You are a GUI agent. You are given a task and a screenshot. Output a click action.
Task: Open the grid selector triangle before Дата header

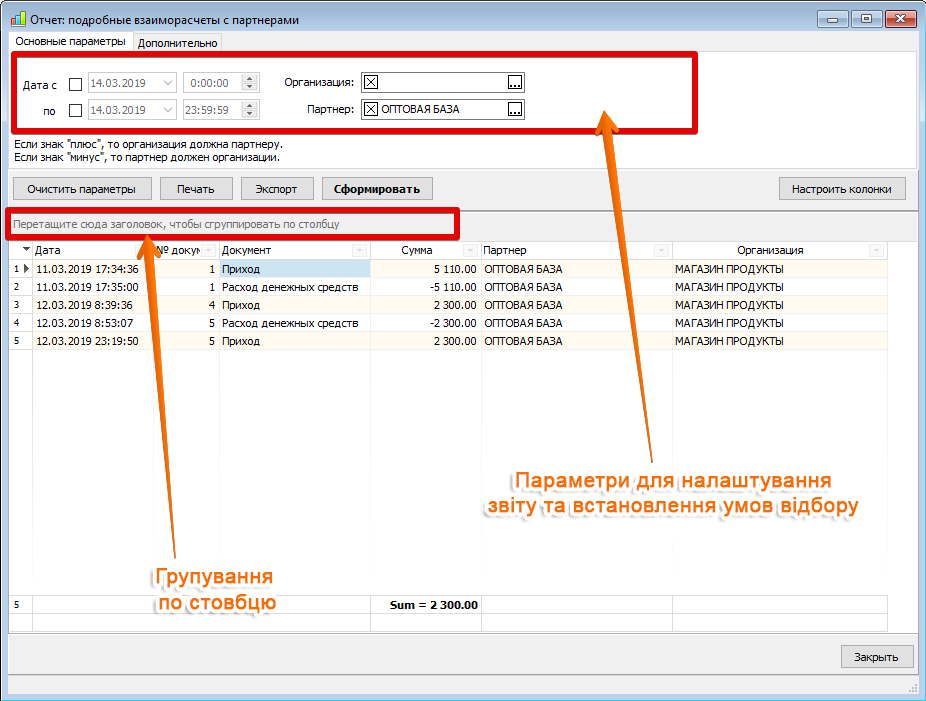pyautogui.click(x=26, y=249)
